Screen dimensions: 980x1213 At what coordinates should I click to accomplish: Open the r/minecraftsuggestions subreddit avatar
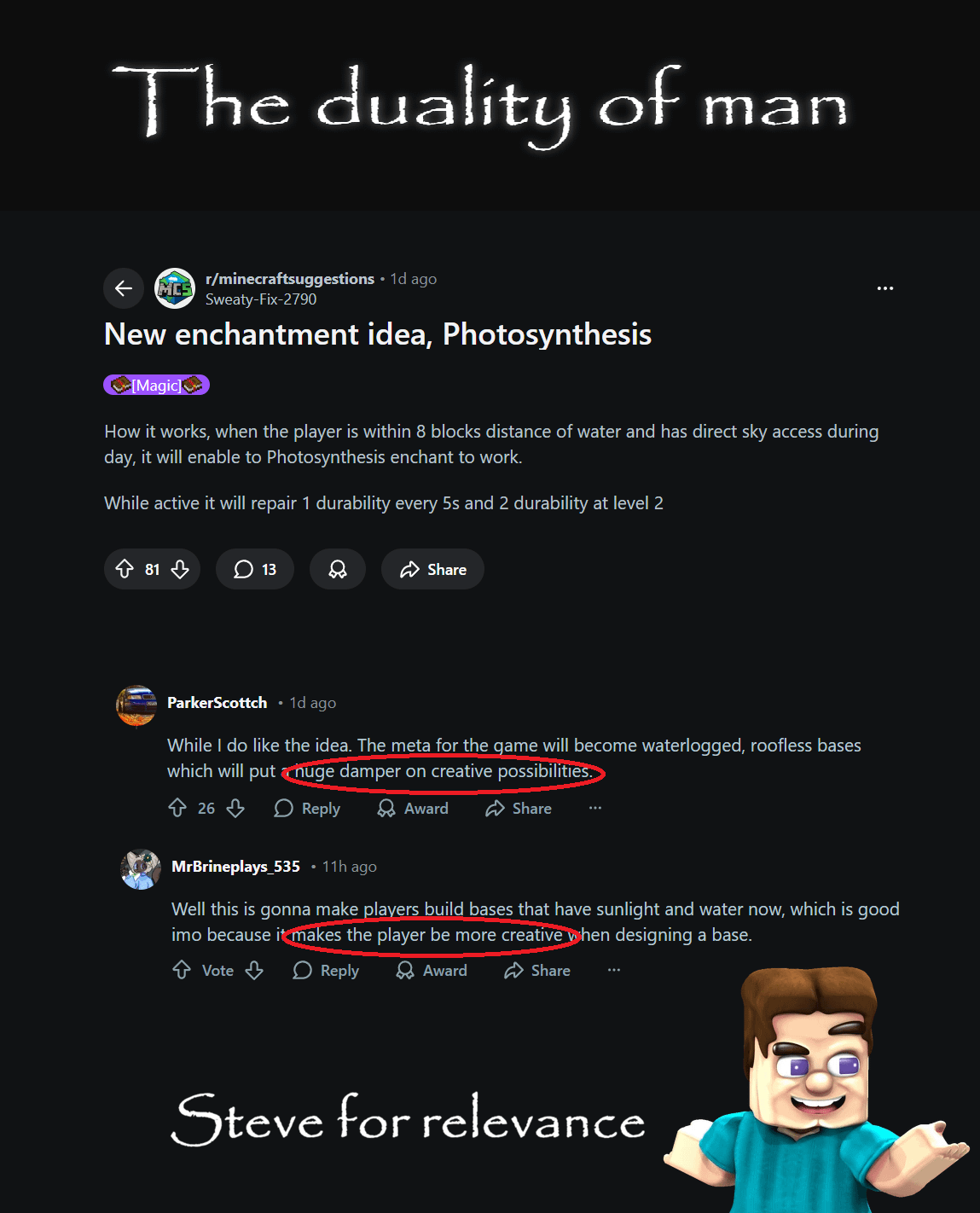(175, 288)
